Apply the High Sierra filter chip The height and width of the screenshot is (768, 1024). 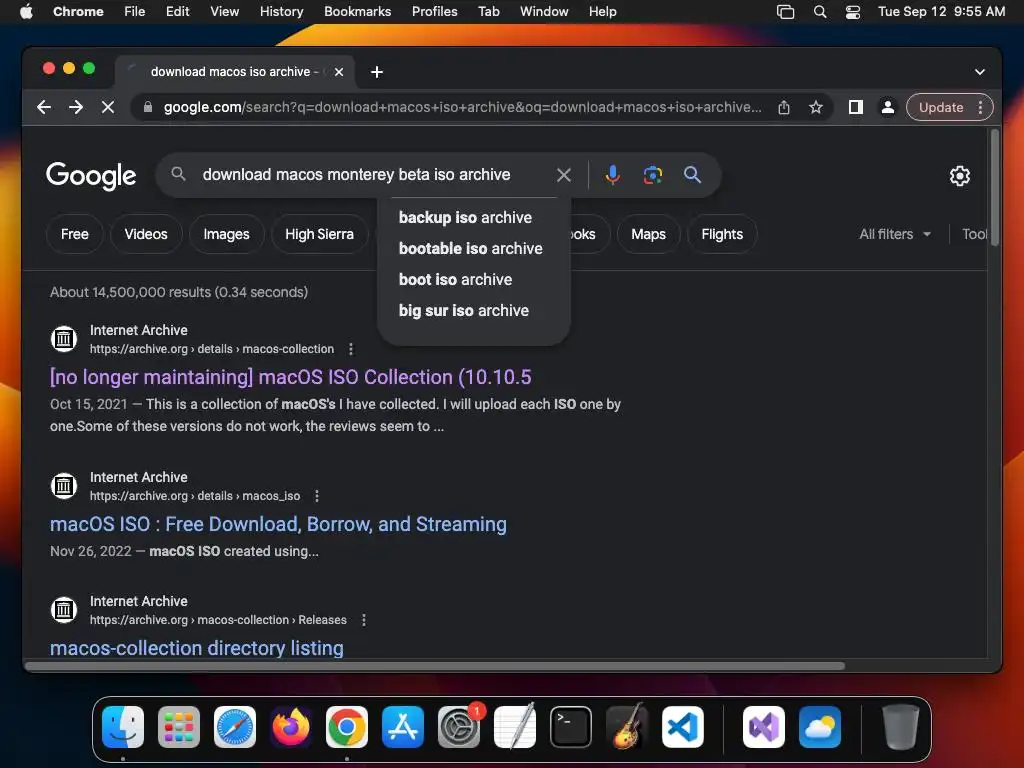[319, 234]
